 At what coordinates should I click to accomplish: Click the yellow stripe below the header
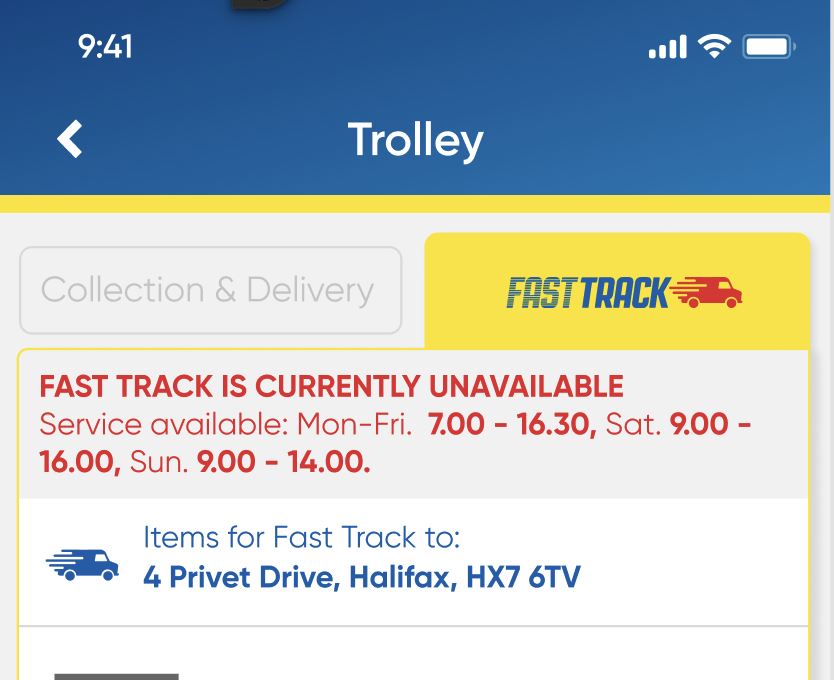415,204
